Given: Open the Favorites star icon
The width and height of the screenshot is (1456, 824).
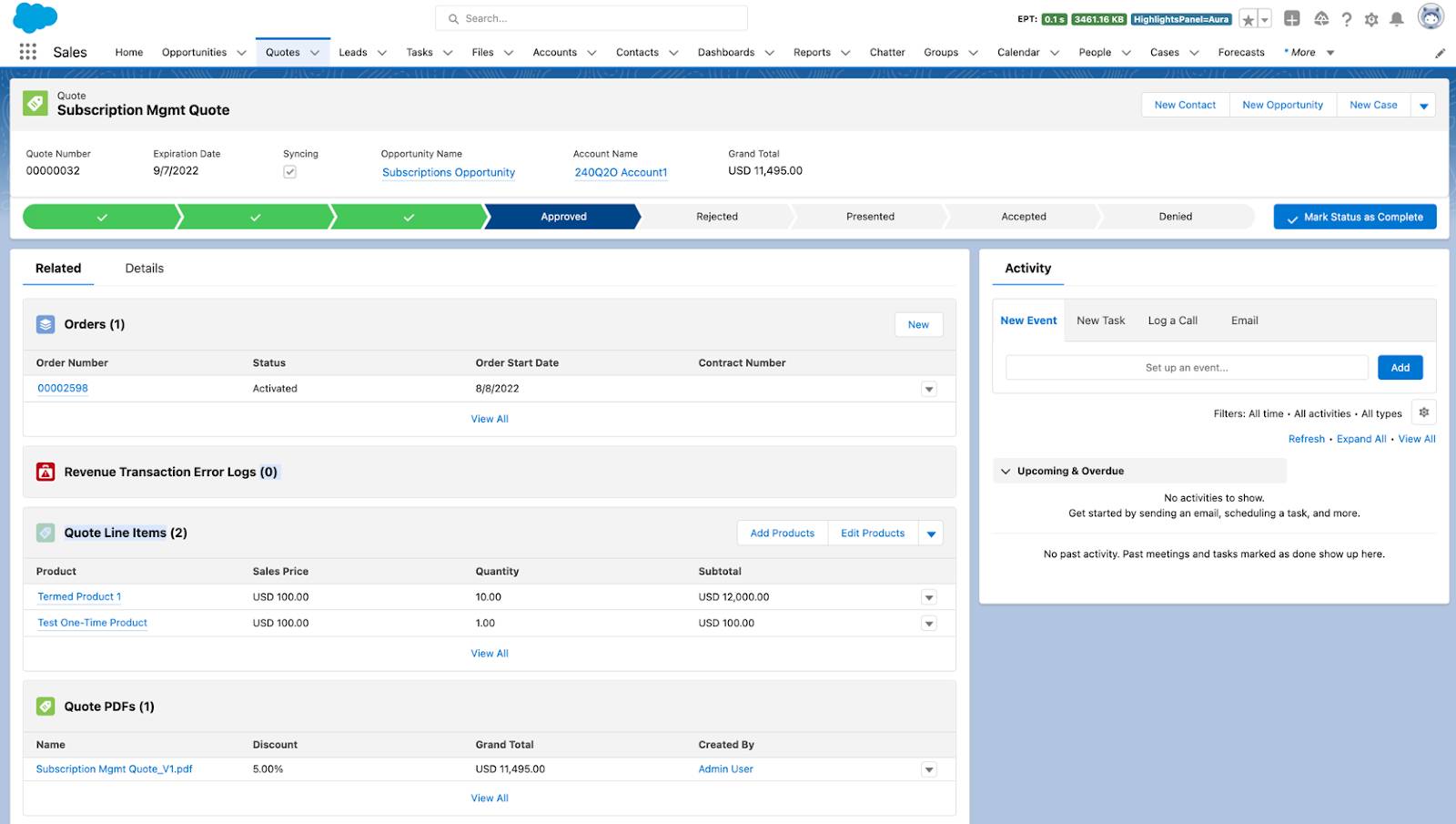Looking at the screenshot, I should [1249, 19].
